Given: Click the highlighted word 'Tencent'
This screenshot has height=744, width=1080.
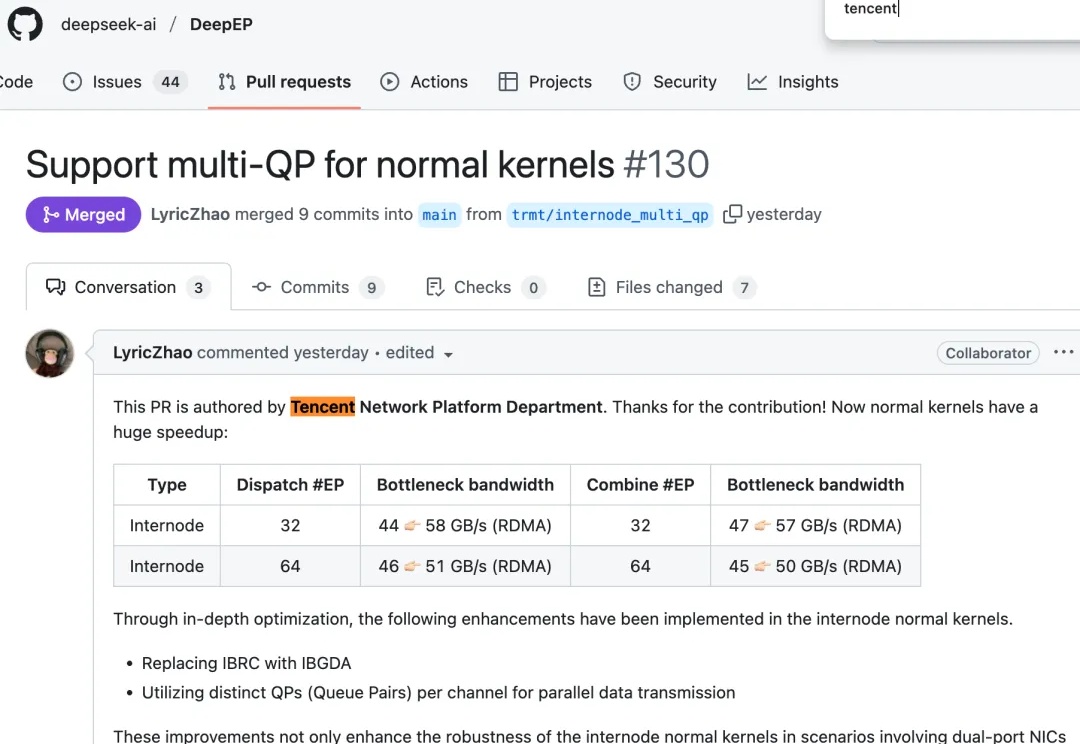Looking at the screenshot, I should (x=322, y=407).
